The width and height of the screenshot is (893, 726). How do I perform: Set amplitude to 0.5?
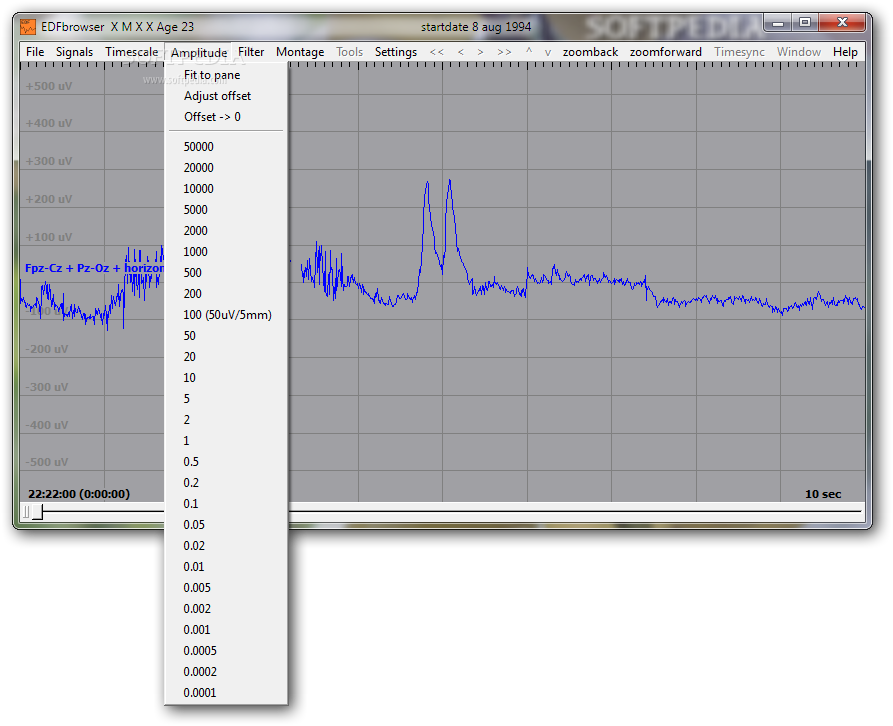pyautogui.click(x=226, y=462)
